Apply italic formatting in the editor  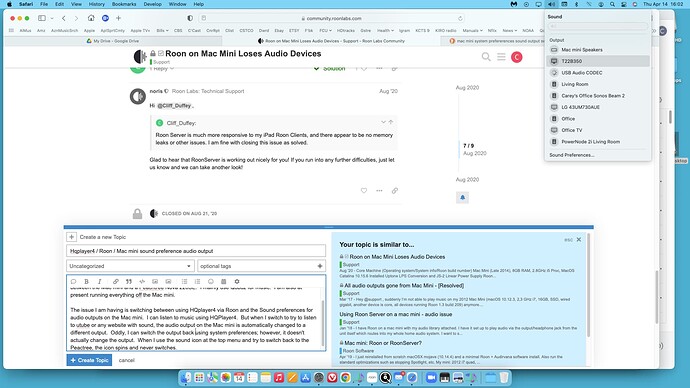tap(99, 282)
